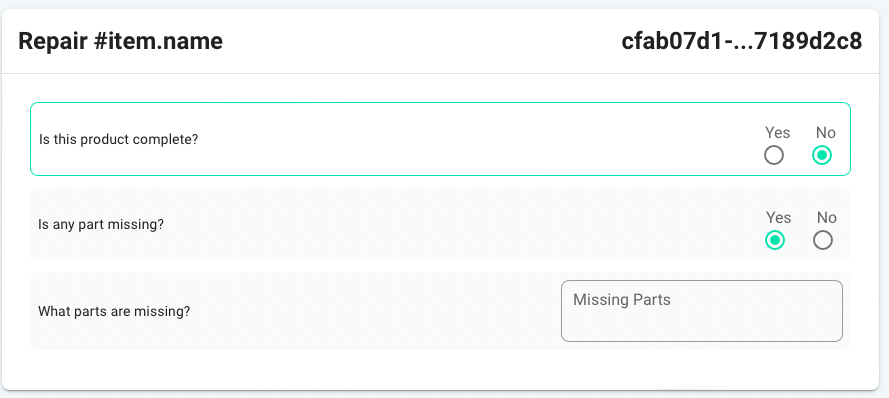Select Yes radio for product complete question

pyautogui.click(x=774, y=155)
